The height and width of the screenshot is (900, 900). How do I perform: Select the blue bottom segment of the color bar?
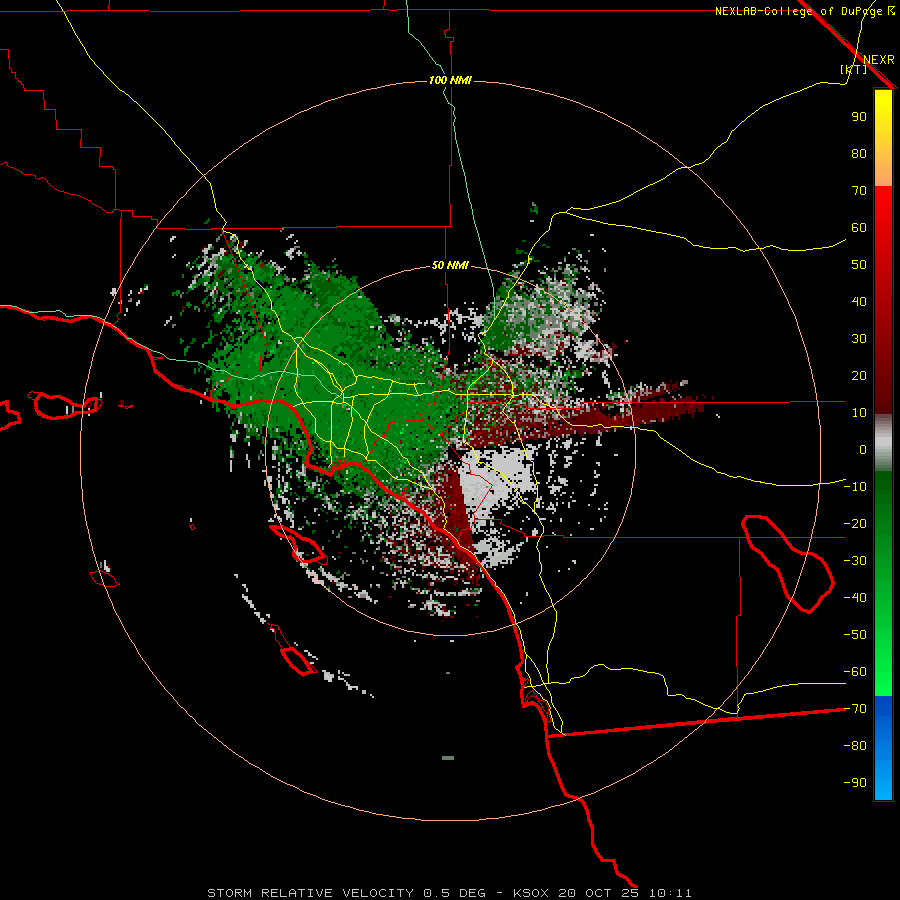(x=883, y=748)
